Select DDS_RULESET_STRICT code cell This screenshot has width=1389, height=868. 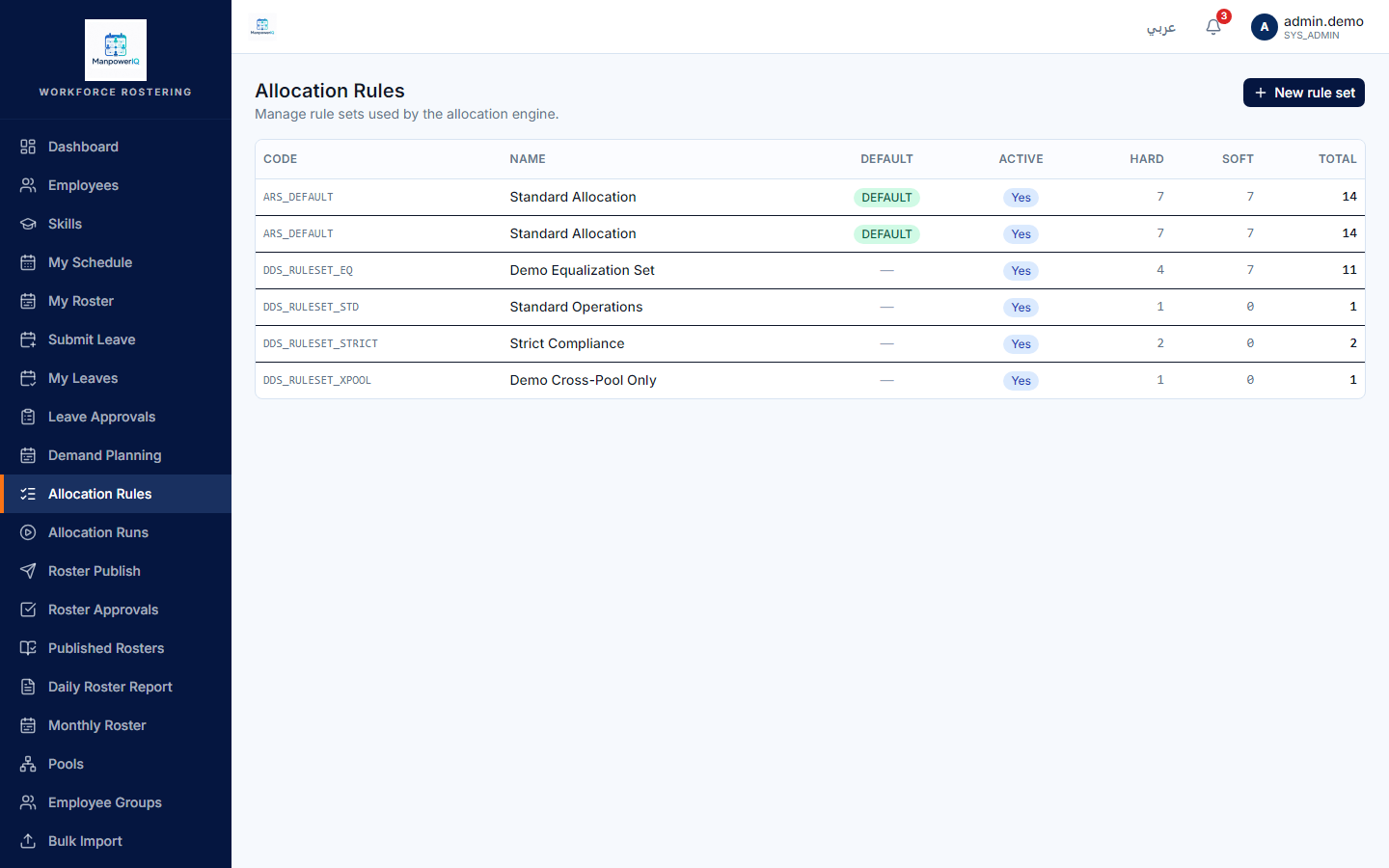pyautogui.click(x=320, y=344)
